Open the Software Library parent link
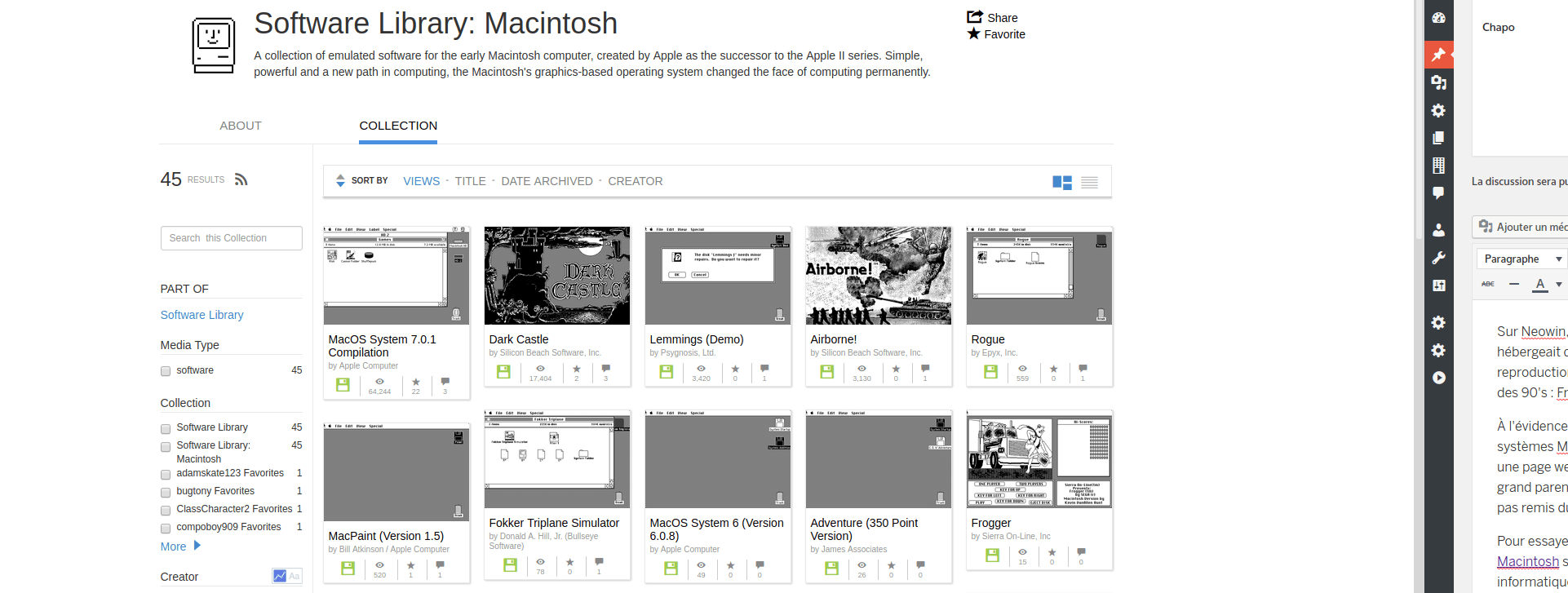 click(202, 315)
